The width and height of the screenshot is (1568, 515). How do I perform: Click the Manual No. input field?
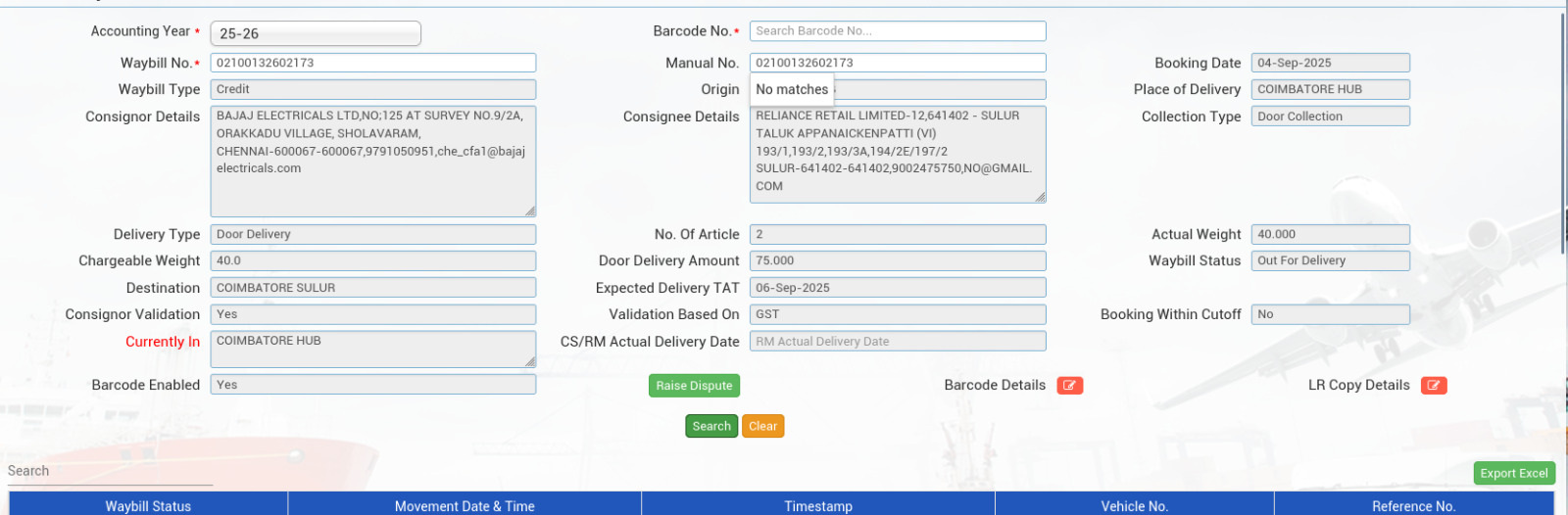pyautogui.click(x=897, y=63)
